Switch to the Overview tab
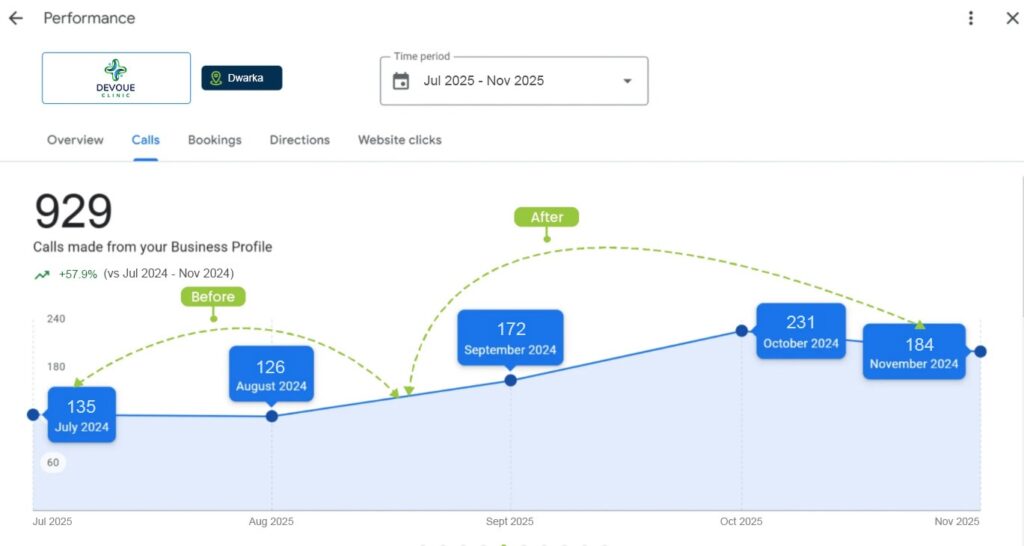 (75, 140)
